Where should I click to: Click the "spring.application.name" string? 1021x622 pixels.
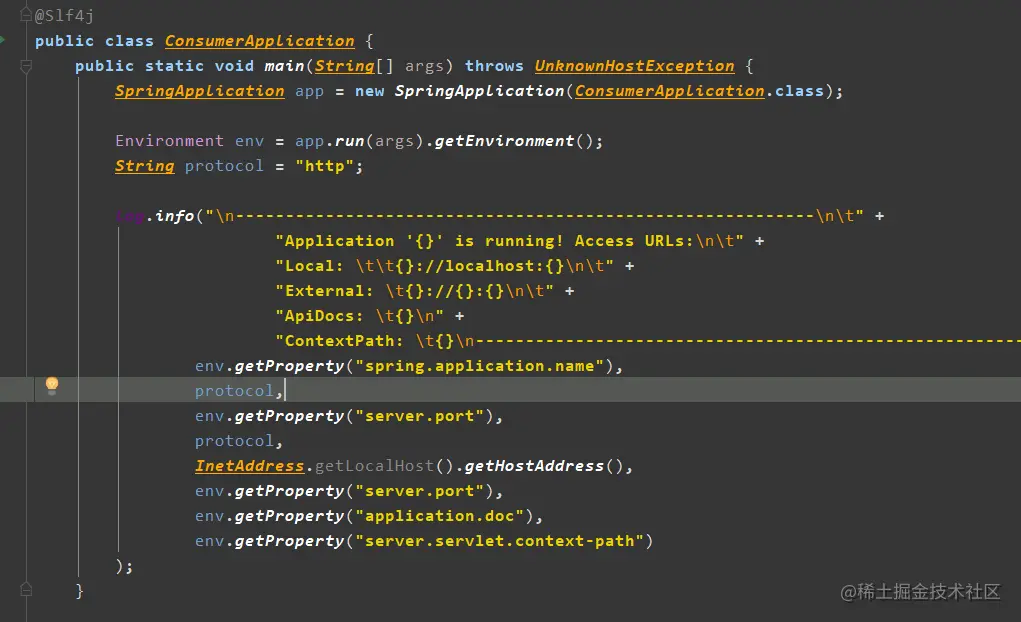pos(479,366)
